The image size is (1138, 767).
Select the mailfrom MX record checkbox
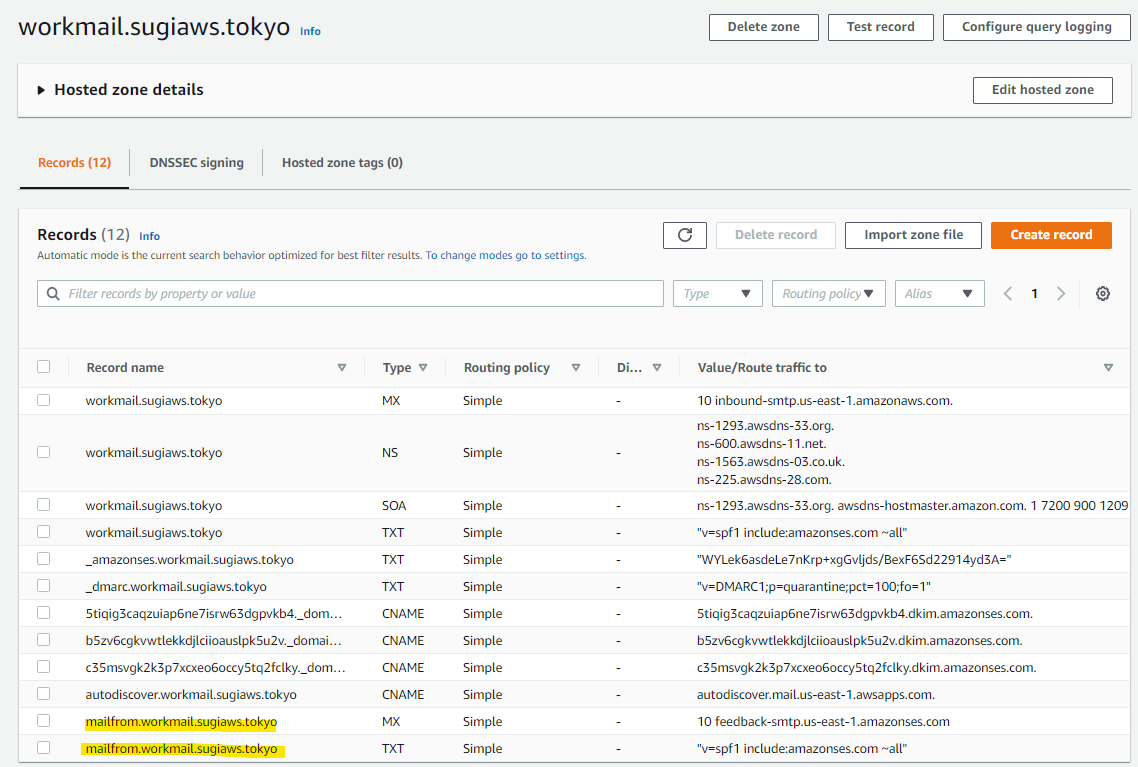pos(43,721)
